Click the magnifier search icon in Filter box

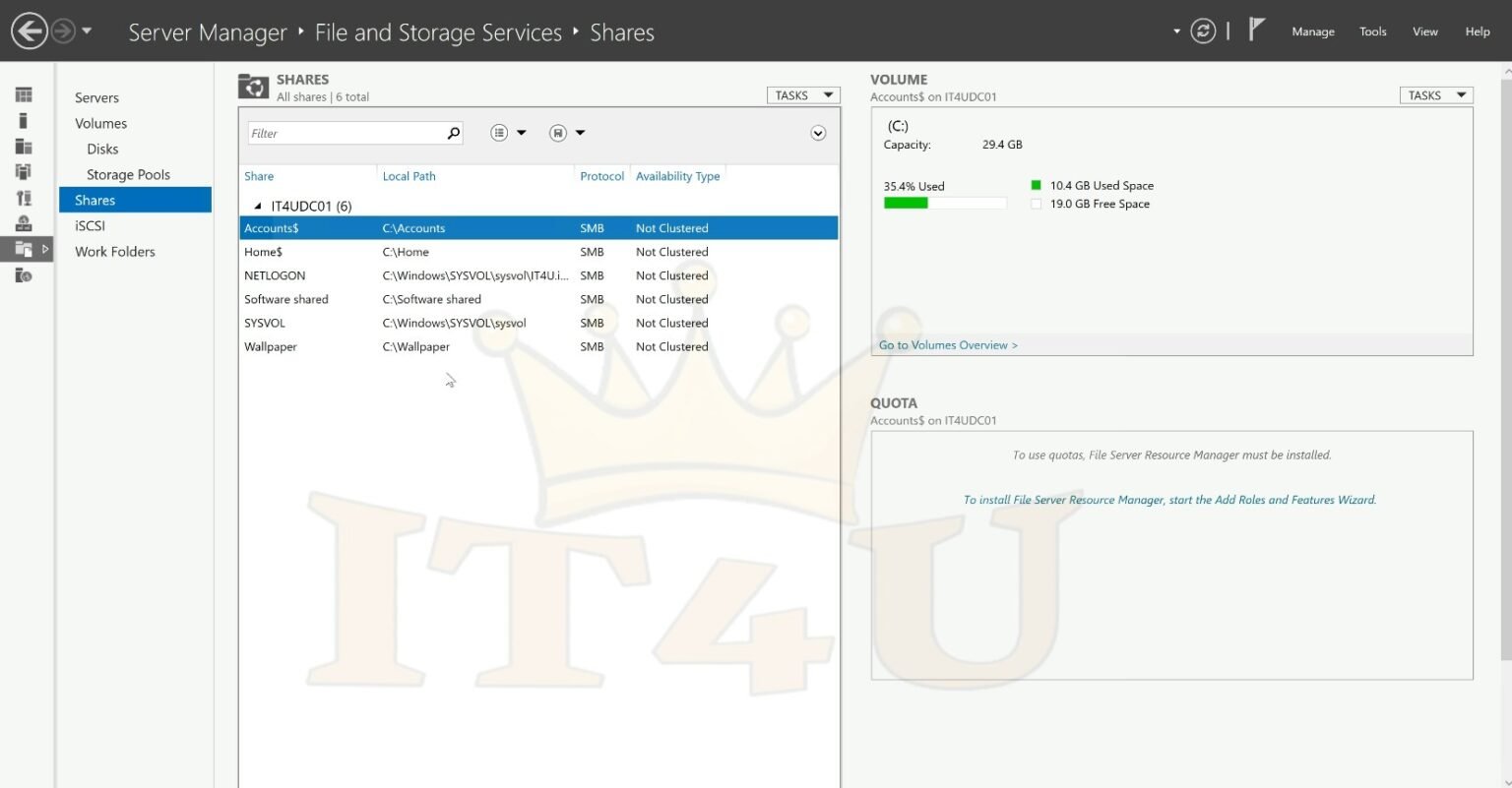click(454, 133)
